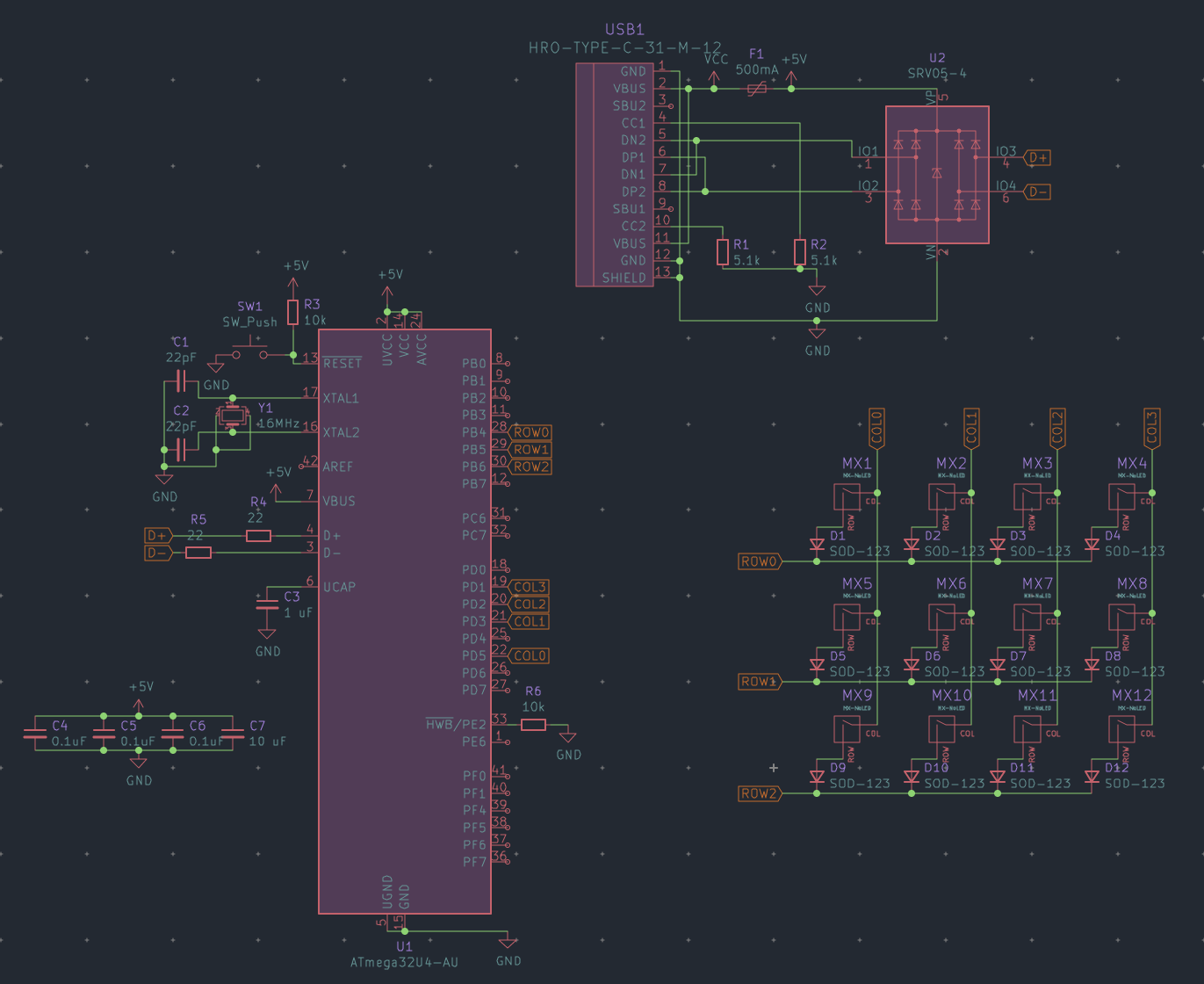1204x984 pixels.
Task: Click the AREF pin label on U1
Action: click(338, 467)
